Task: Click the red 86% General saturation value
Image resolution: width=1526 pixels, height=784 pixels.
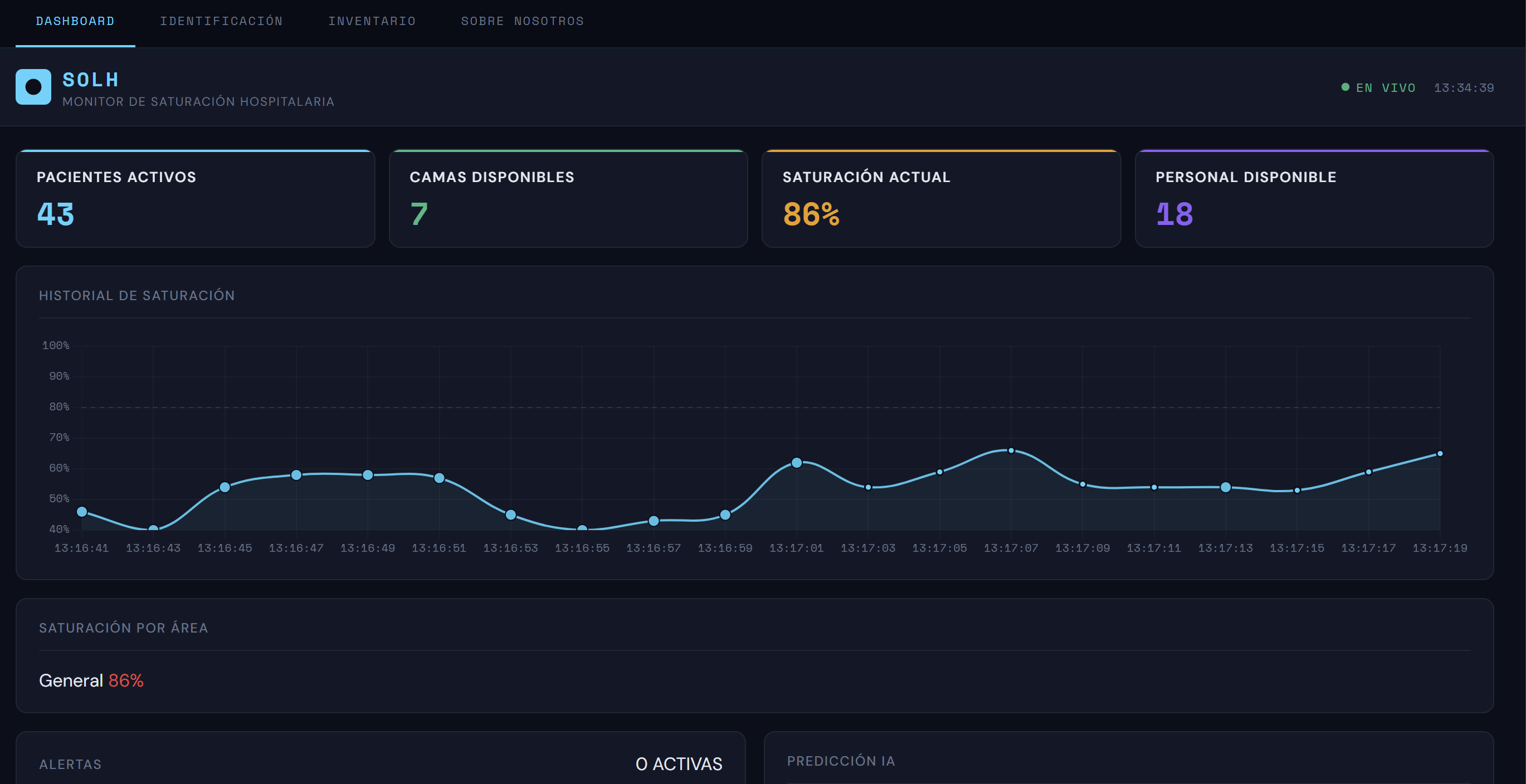Action: pos(126,680)
